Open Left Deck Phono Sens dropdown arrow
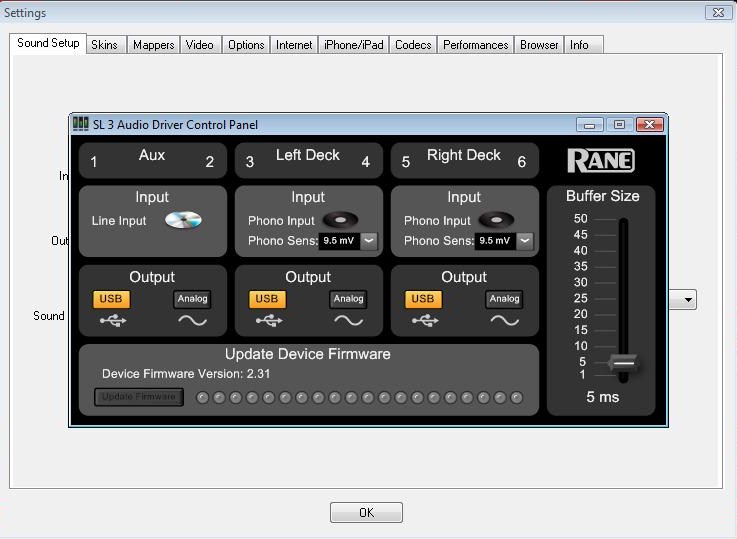The height and width of the screenshot is (539, 737). point(369,241)
